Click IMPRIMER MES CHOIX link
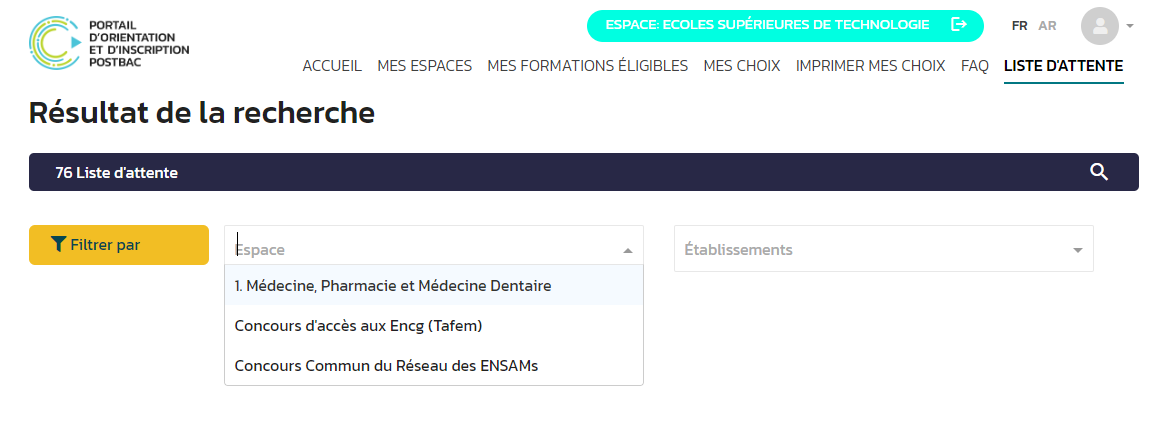Image resolution: width=1155 pixels, height=426 pixels. (x=870, y=66)
